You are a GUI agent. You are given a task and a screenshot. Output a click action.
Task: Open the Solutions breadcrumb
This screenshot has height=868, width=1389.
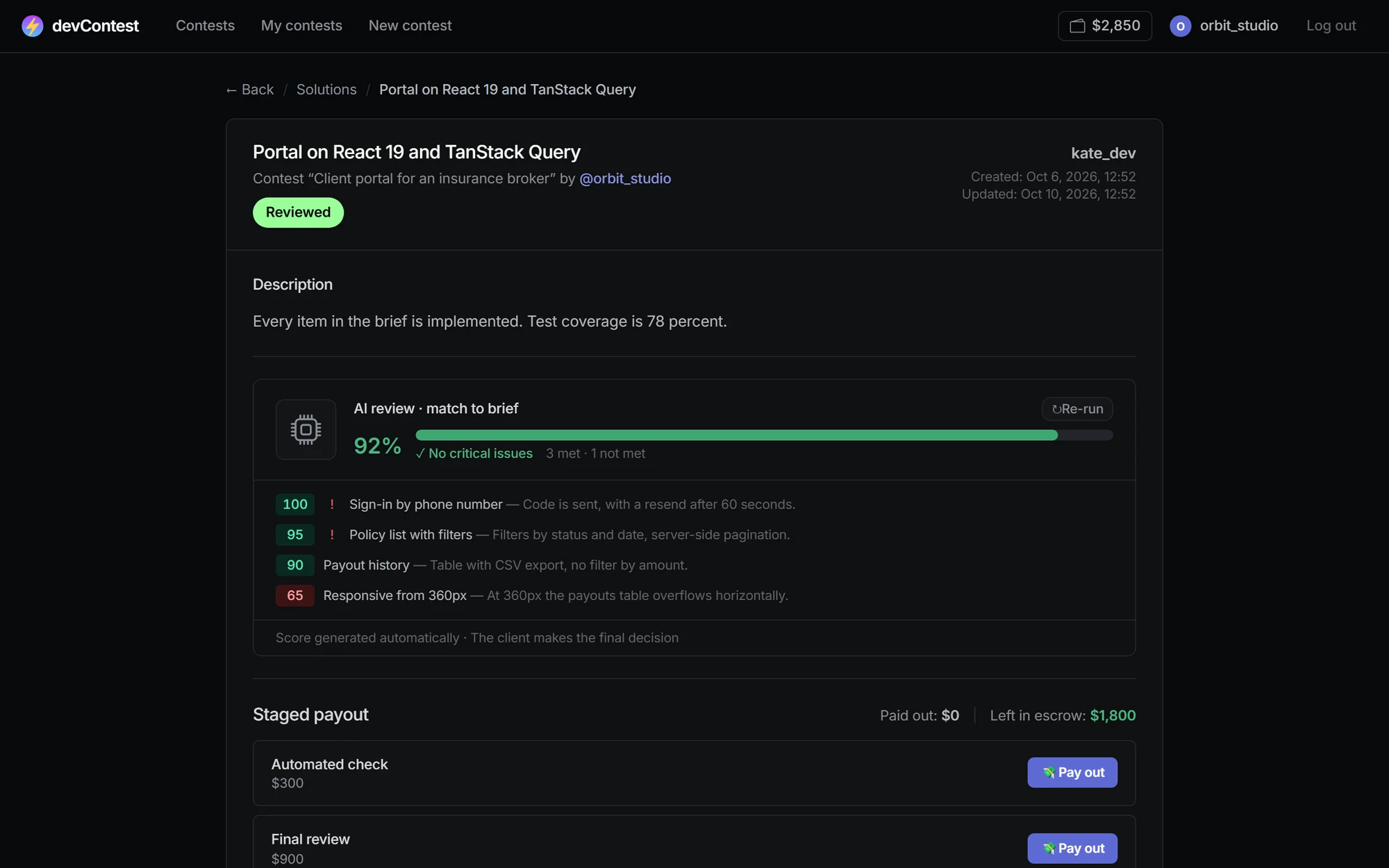pyautogui.click(x=326, y=90)
